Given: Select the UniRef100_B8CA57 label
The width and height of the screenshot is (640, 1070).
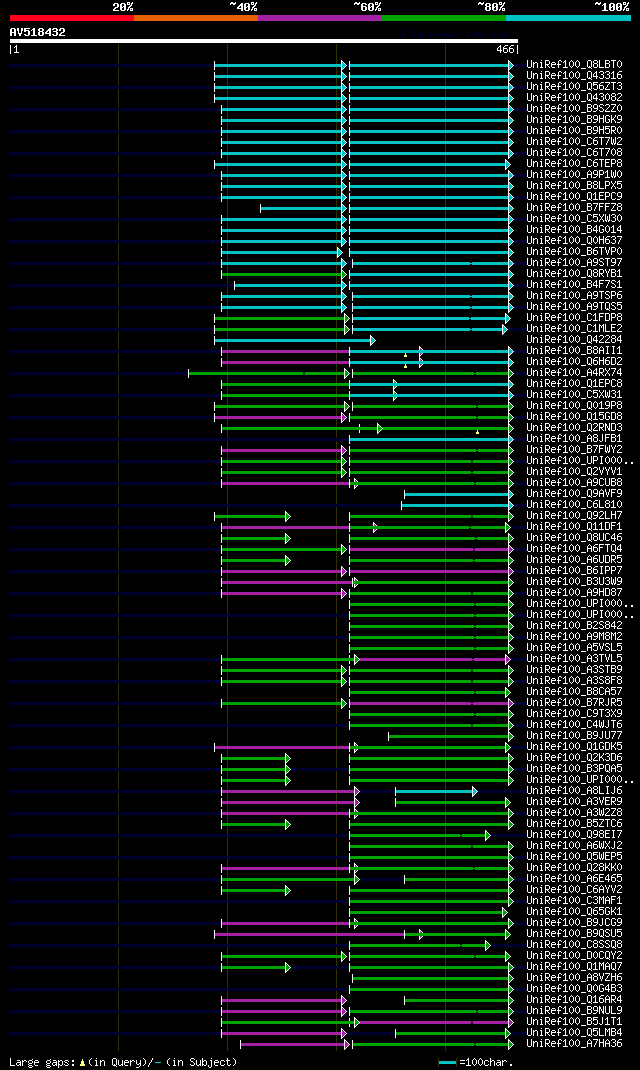Looking at the screenshot, I should point(574,691).
